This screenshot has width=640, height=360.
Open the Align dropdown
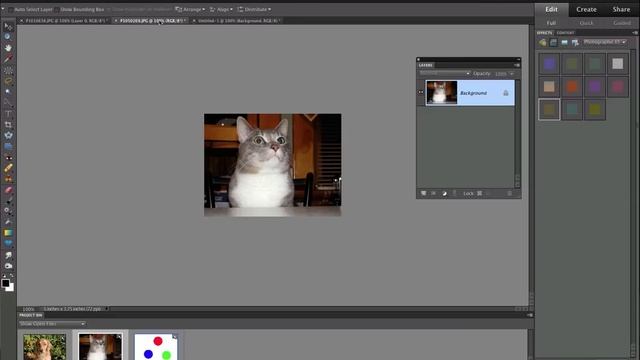221,9
